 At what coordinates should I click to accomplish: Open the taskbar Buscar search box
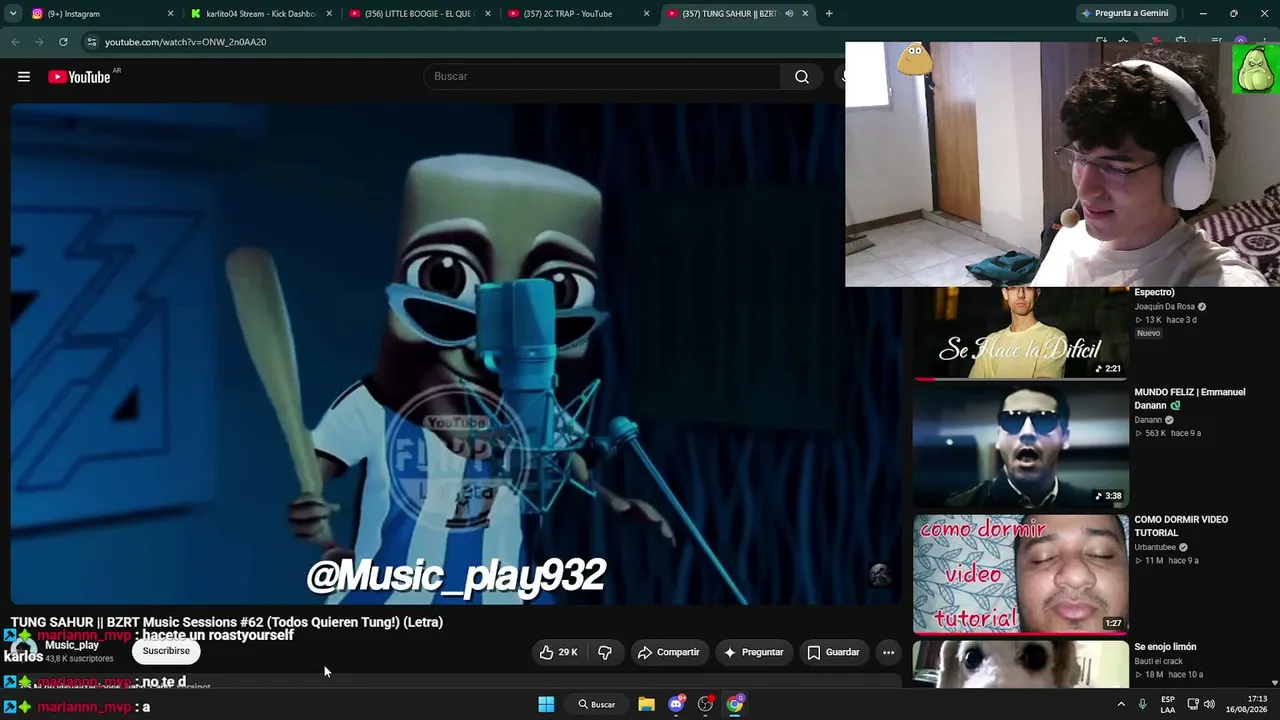597,704
